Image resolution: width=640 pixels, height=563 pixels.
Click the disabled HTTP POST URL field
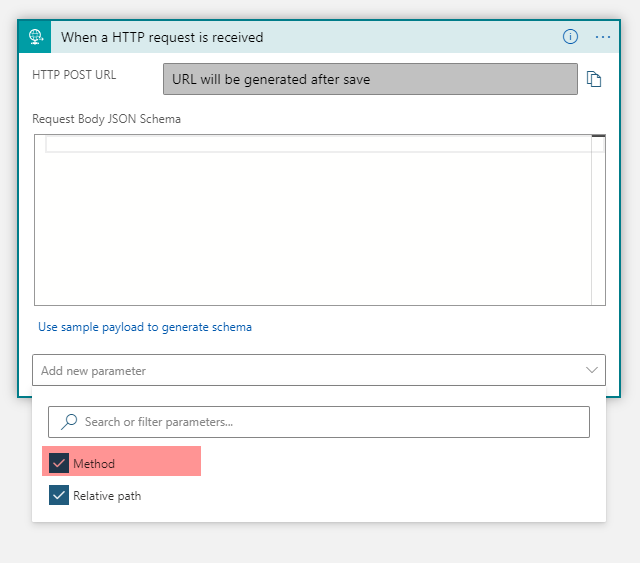tap(370, 79)
